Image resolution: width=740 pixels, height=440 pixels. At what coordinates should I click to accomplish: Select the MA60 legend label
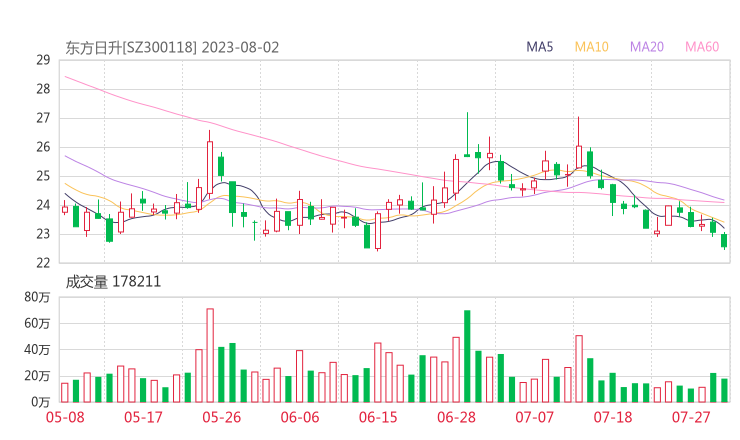[702, 47]
